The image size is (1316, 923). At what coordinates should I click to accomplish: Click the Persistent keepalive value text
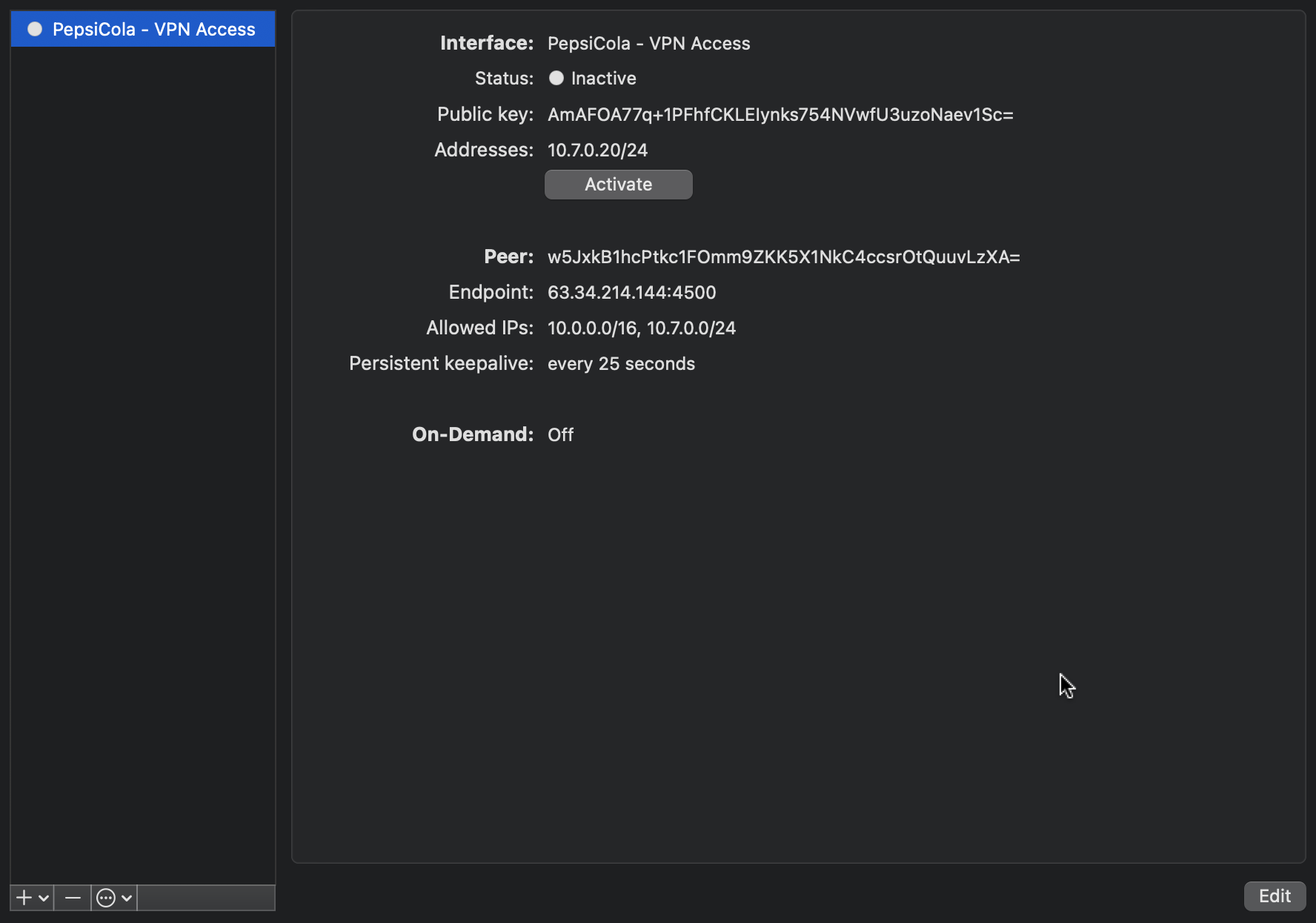621,364
